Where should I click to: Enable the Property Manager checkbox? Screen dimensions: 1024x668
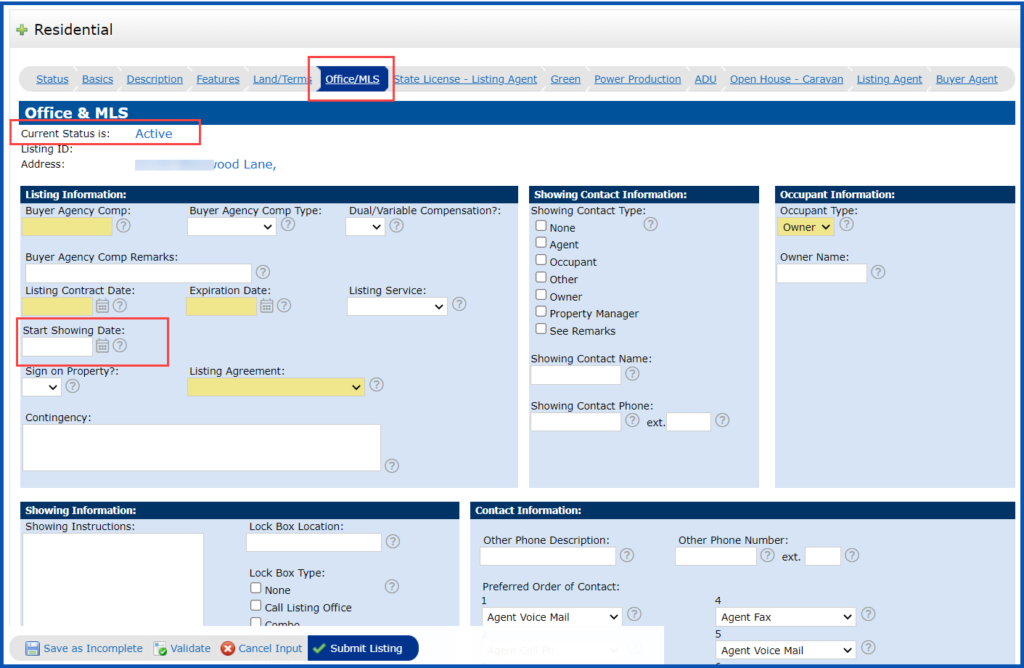coord(540,312)
